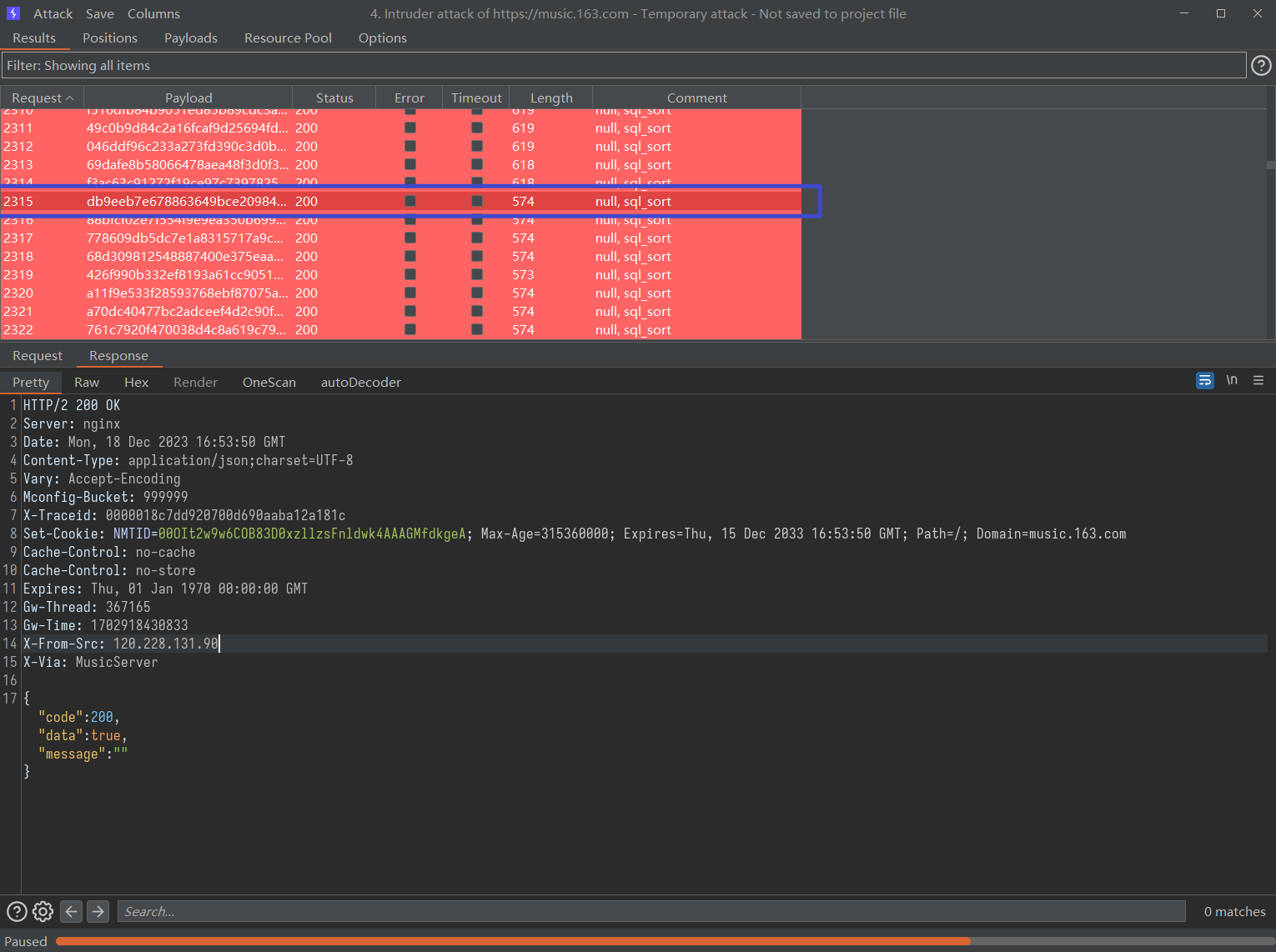Open the search settings gear icon

43,911
